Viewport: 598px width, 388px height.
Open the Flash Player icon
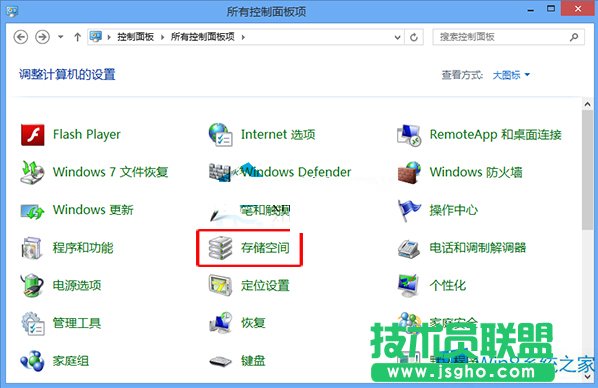[x=32, y=135]
